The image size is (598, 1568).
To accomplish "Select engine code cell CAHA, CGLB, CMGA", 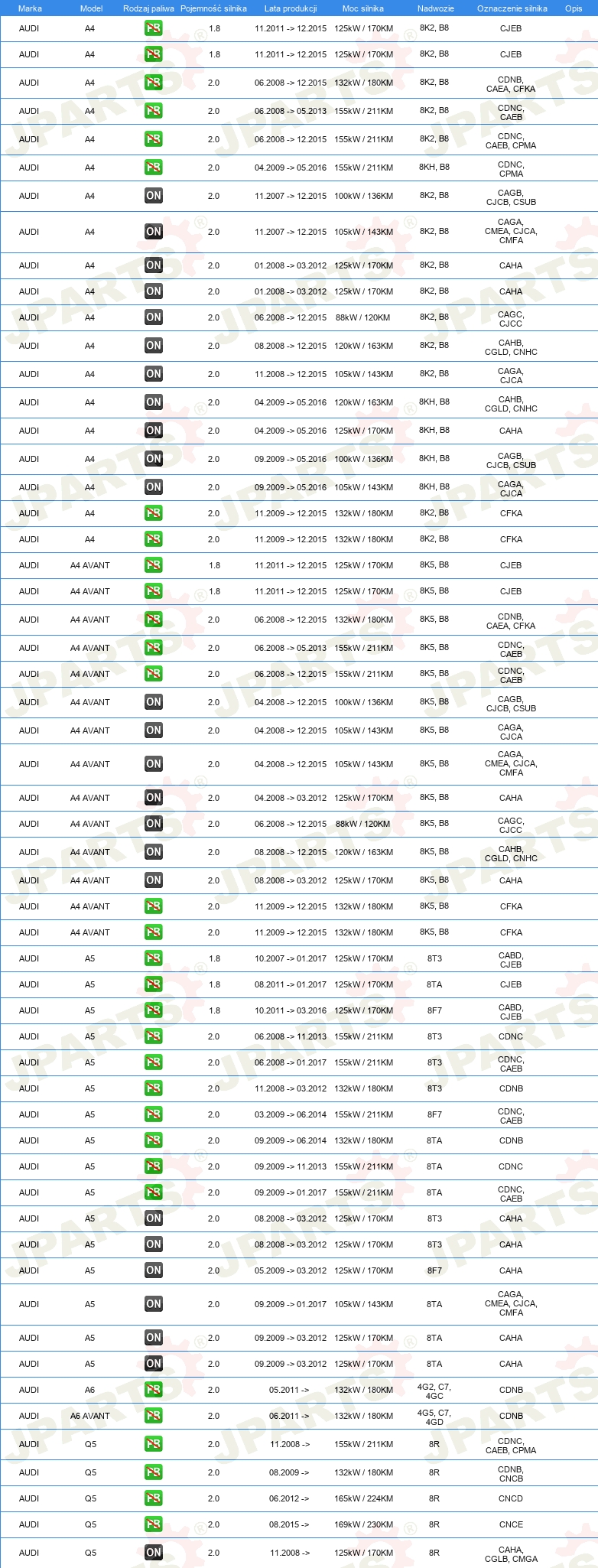I will coord(512,1553).
